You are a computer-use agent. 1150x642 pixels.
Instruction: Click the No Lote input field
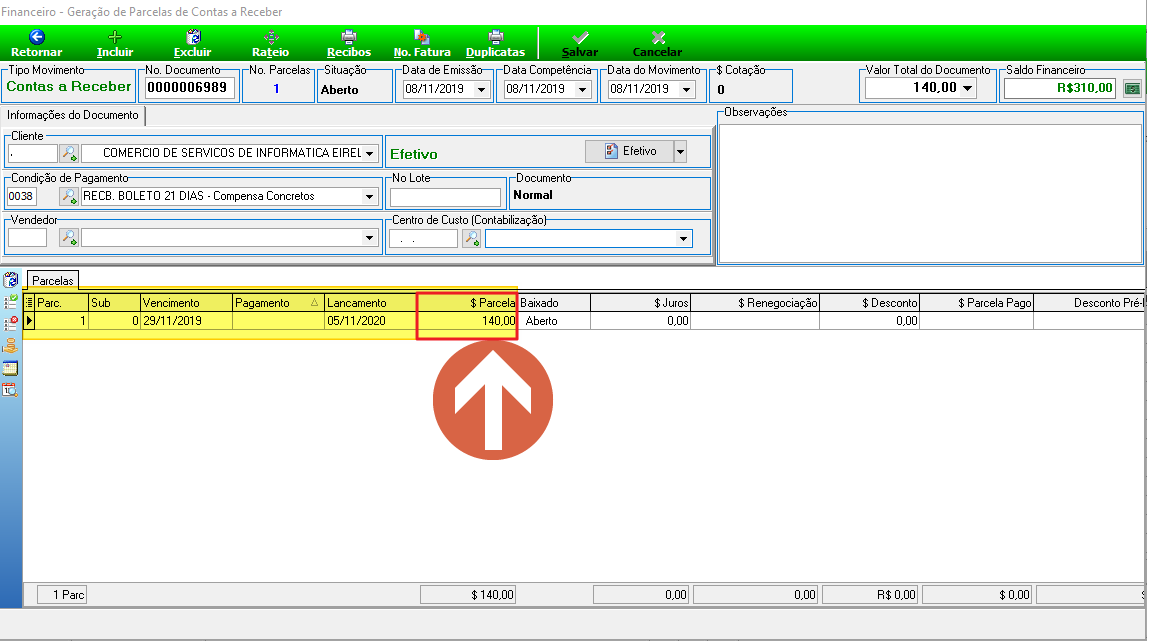pos(445,197)
